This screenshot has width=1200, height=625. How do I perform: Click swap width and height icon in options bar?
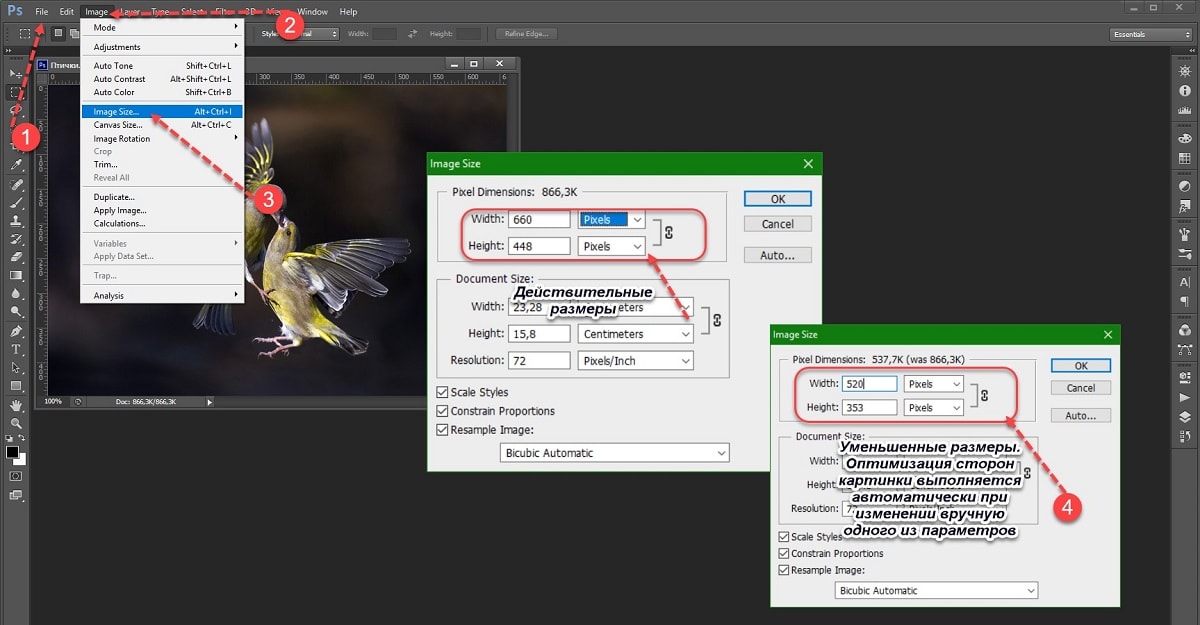(413, 34)
